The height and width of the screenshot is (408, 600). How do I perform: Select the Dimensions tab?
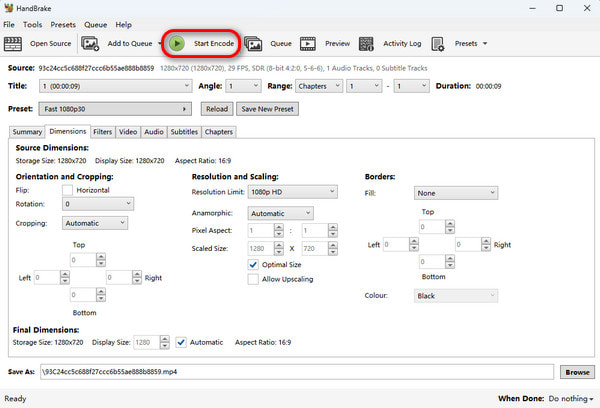pyautogui.click(x=68, y=131)
